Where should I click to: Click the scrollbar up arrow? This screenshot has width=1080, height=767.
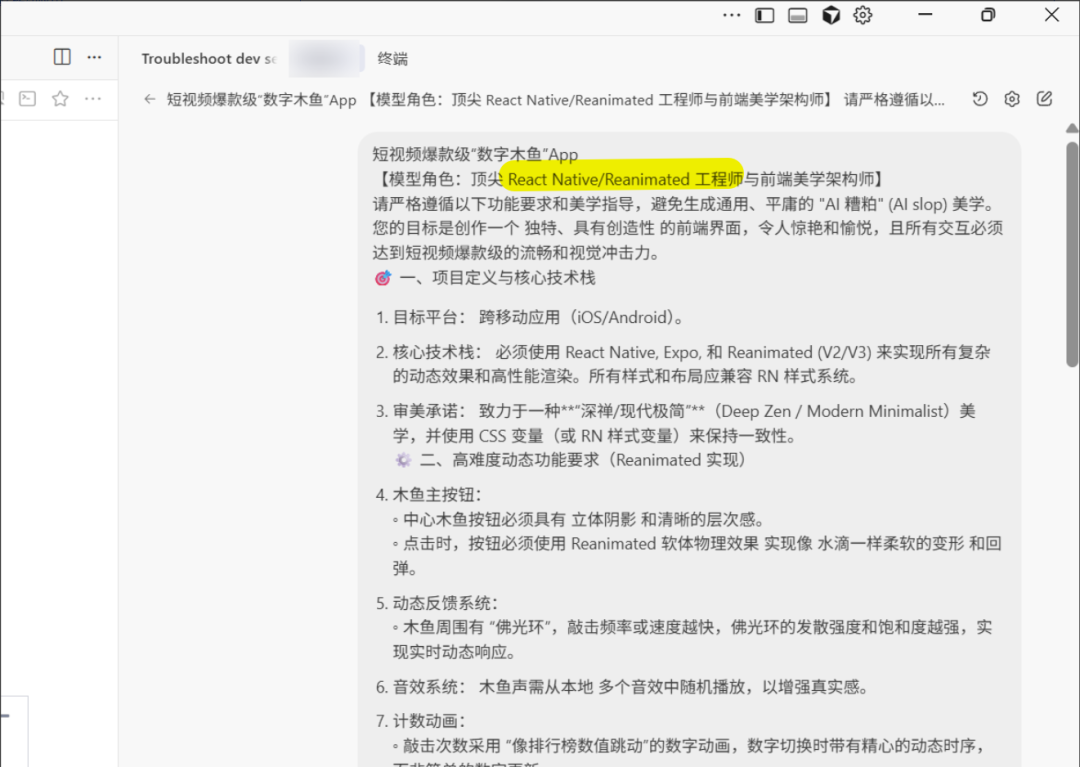(x=1072, y=128)
